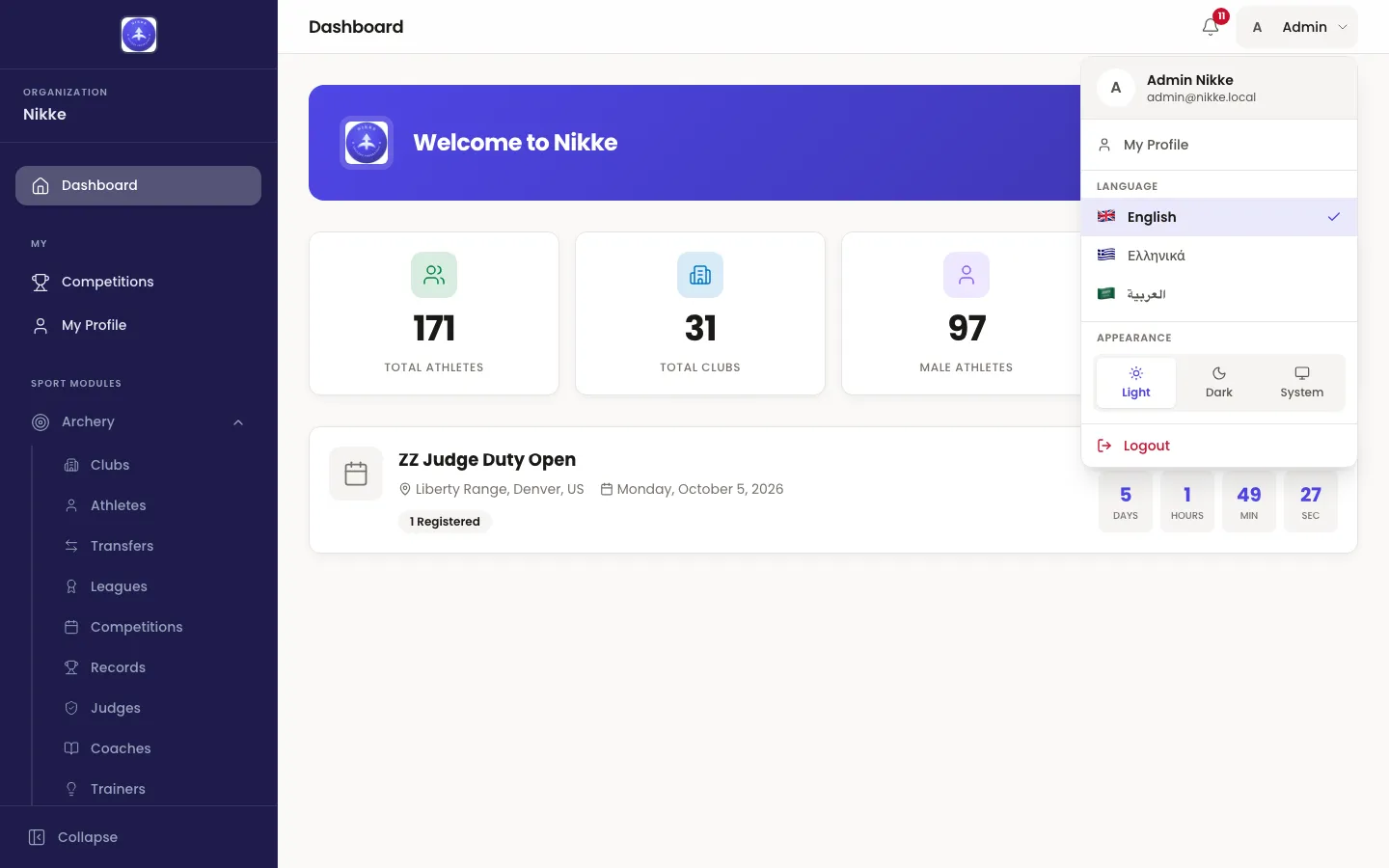Image resolution: width=1389 pixels, height=868 pixels.
Task: Select Ελληνικά language option
Action: tap(1219, 256)
